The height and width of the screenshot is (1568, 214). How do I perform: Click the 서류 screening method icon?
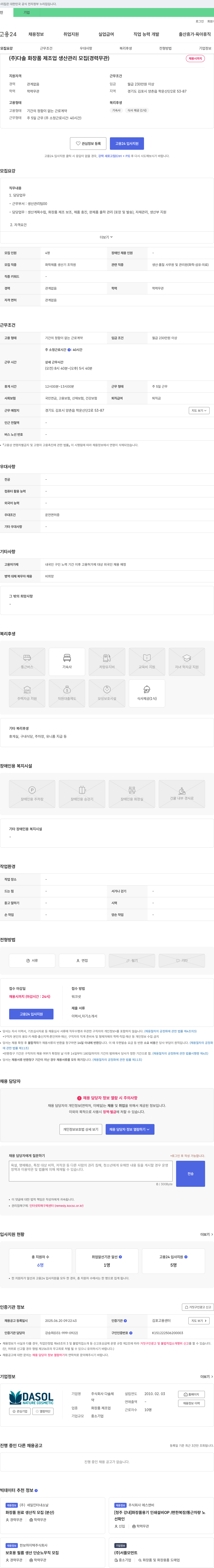click(32, 960)
